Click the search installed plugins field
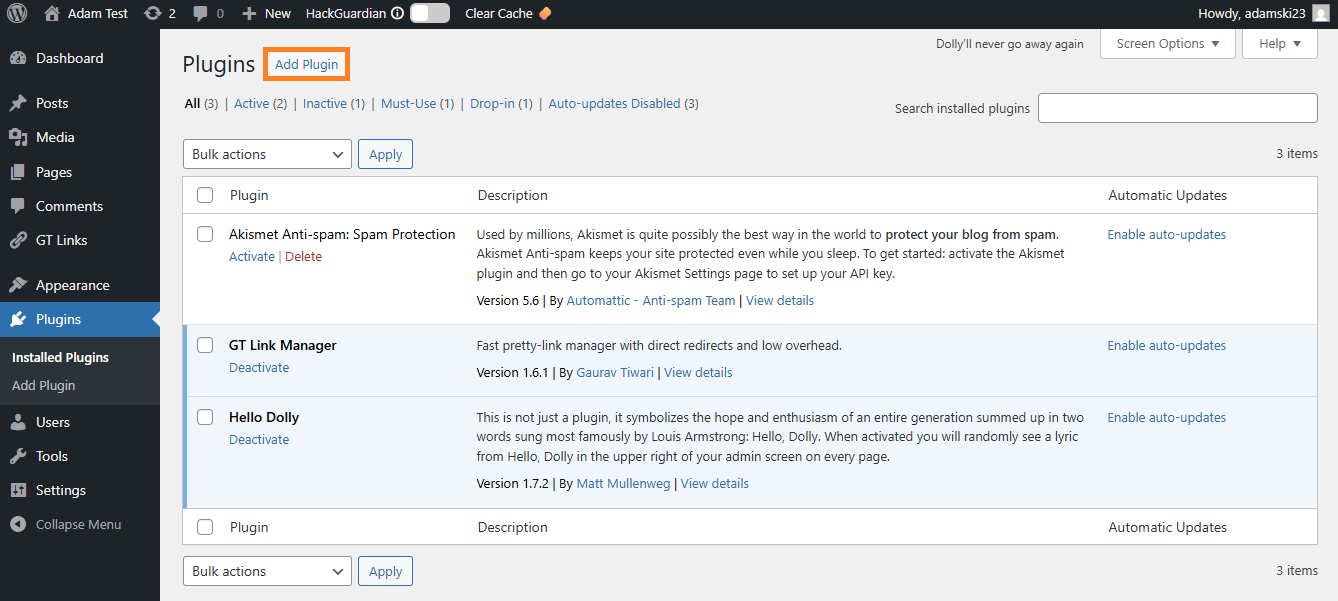Viewport: 1338px width, 601px height. pyautogui.click(x=1177, y=107)
